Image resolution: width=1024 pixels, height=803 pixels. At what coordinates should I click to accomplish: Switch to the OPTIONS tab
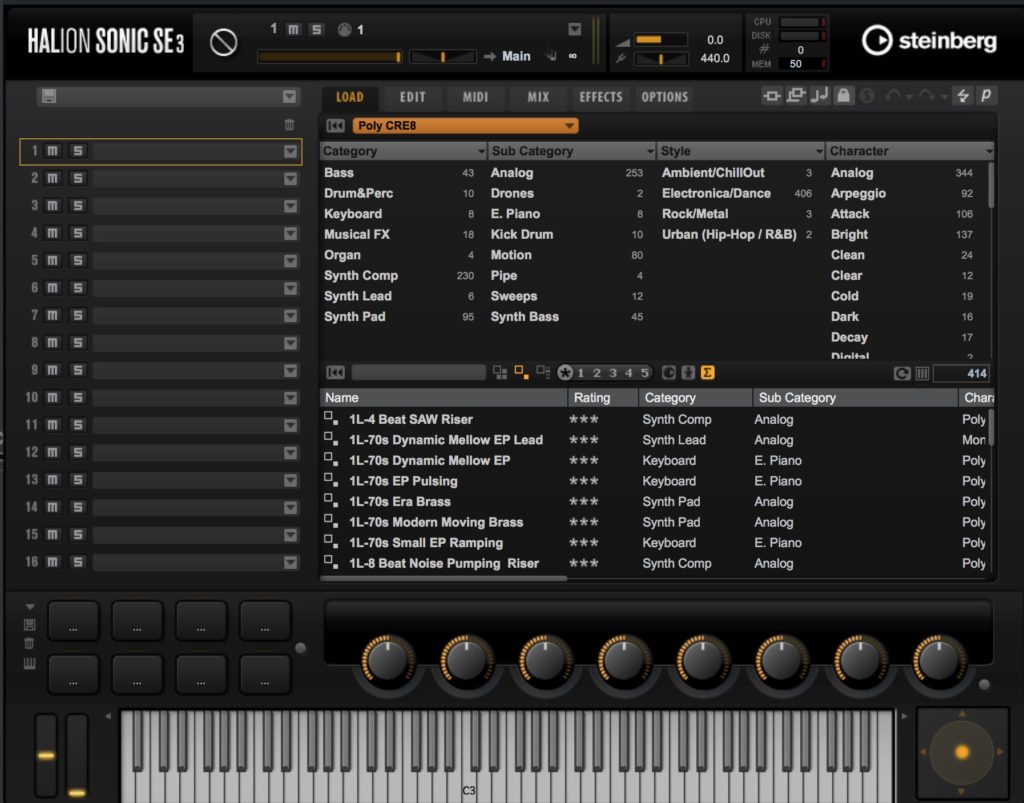[664, 97]
